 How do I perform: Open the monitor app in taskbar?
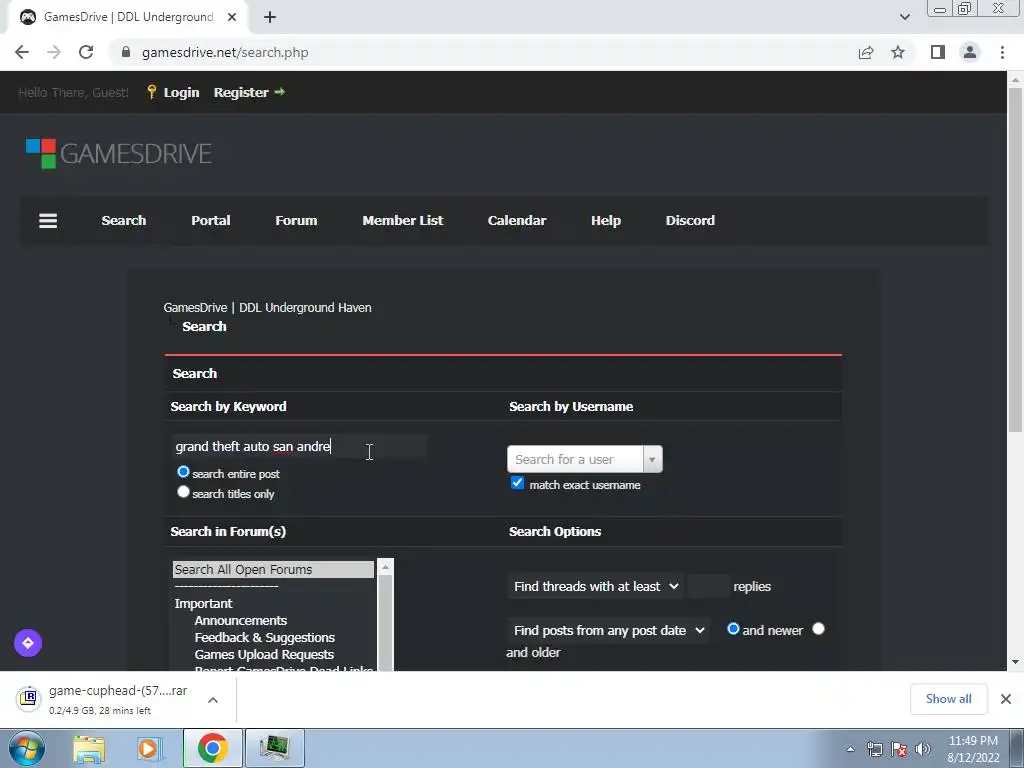[274, 748]
